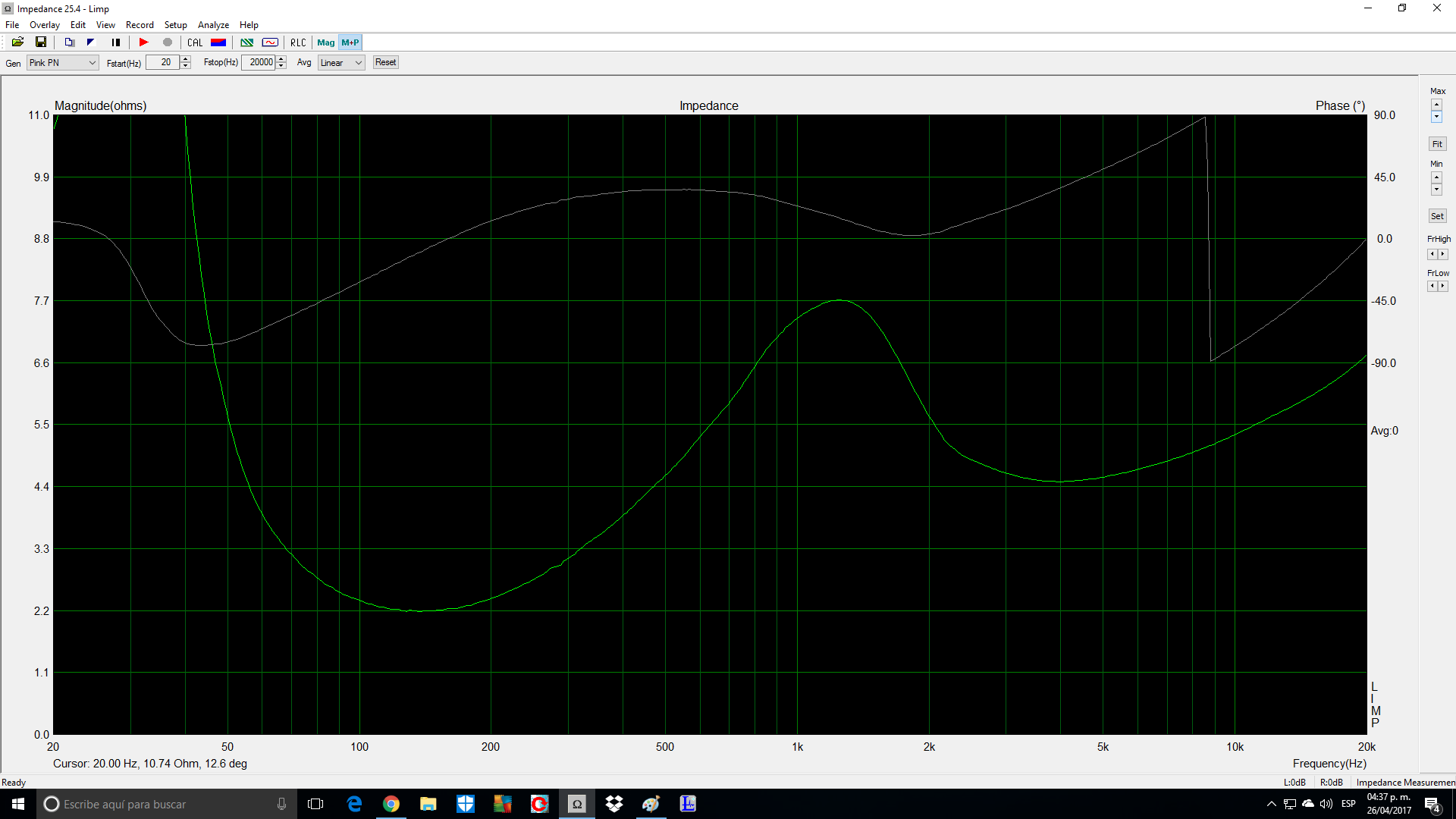Open File Explorer from the taskbar

point(428,804)
